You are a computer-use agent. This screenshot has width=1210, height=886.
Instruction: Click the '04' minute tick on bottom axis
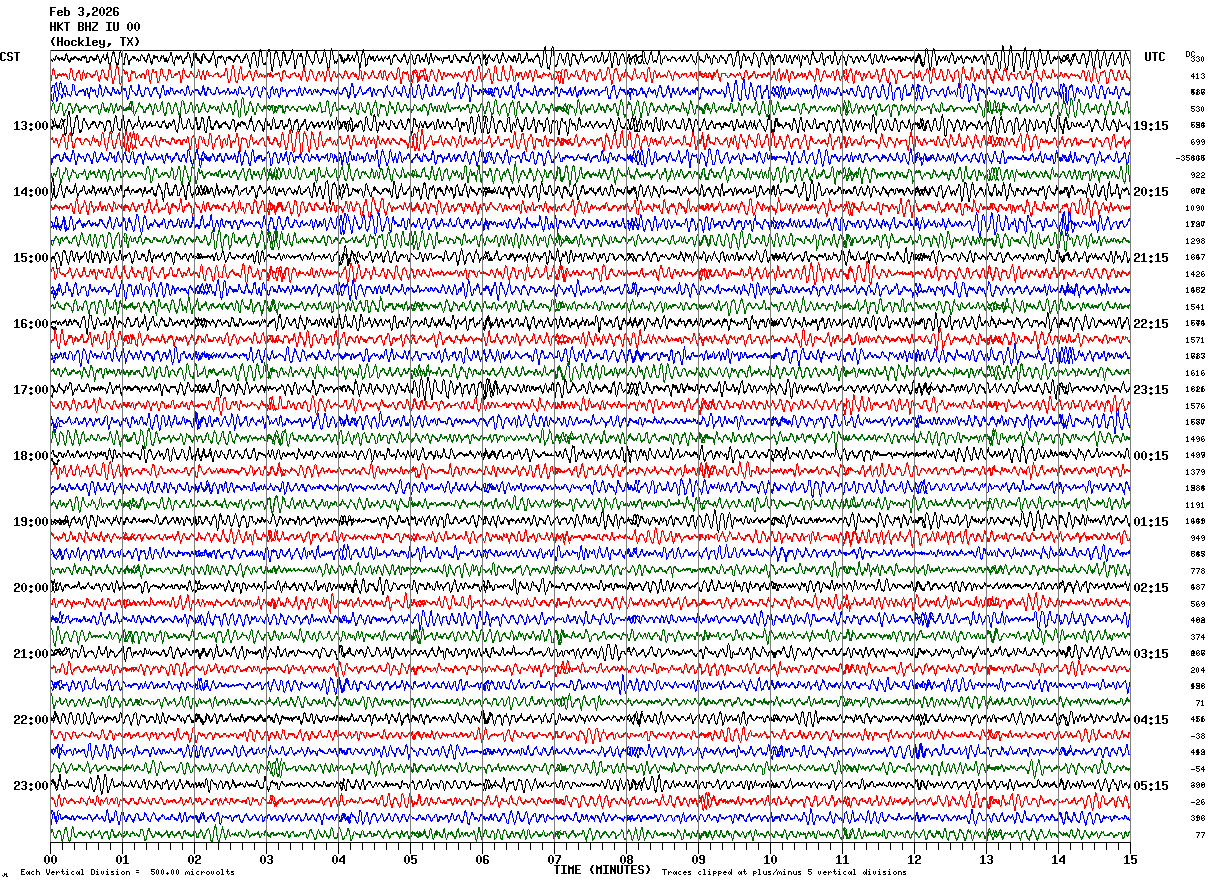tap(338, 859)
